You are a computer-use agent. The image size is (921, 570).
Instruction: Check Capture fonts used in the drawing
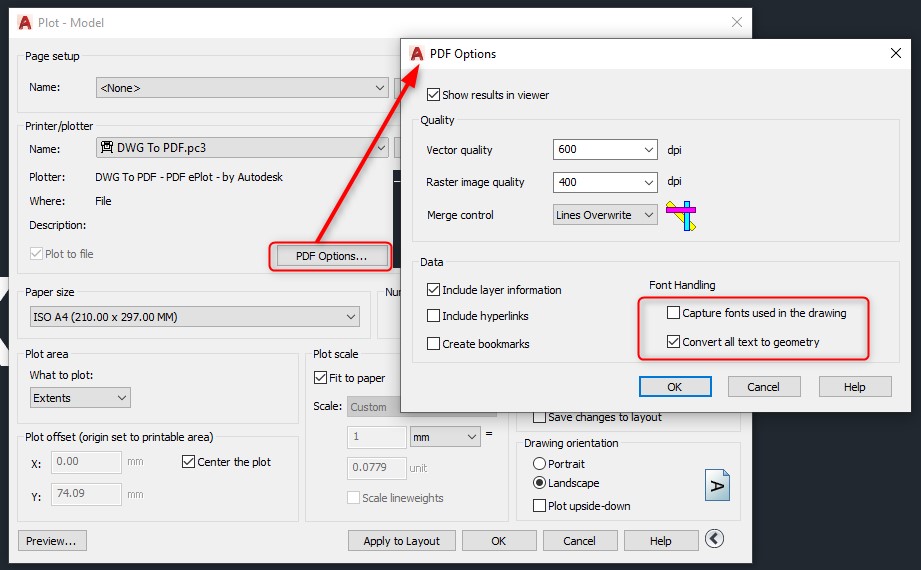click(x=674, y=313)
